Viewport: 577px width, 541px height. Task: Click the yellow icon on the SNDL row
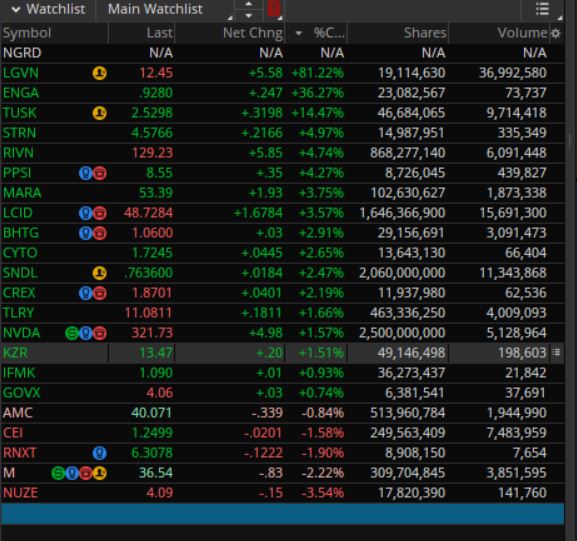click(99, 273)
